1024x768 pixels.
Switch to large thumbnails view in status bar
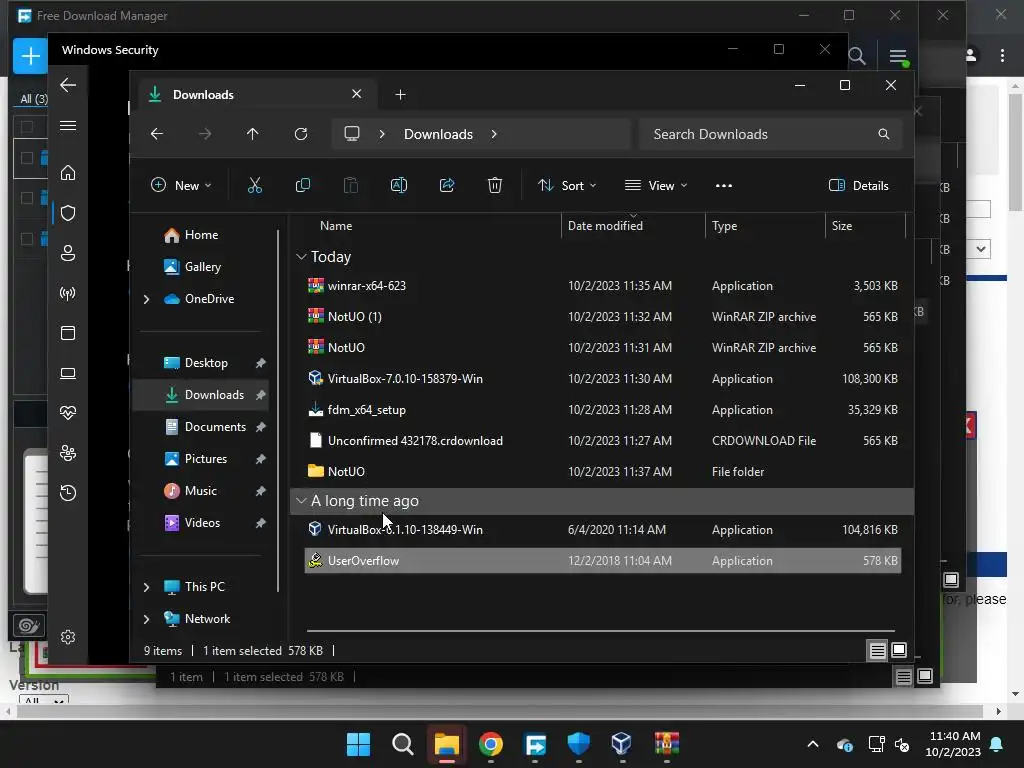tap(899, 650)
